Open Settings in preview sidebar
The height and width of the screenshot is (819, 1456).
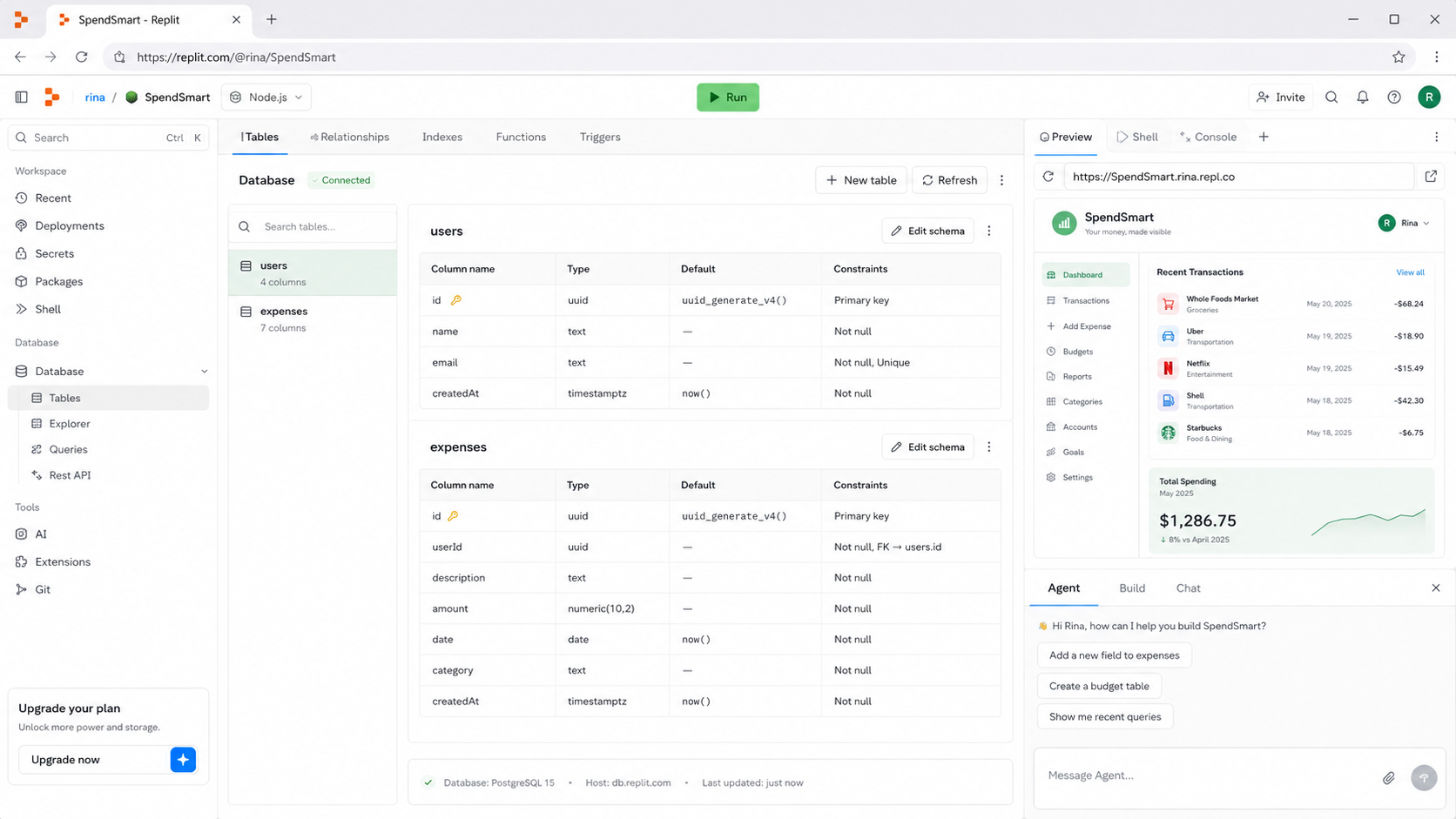point(1077,478)
